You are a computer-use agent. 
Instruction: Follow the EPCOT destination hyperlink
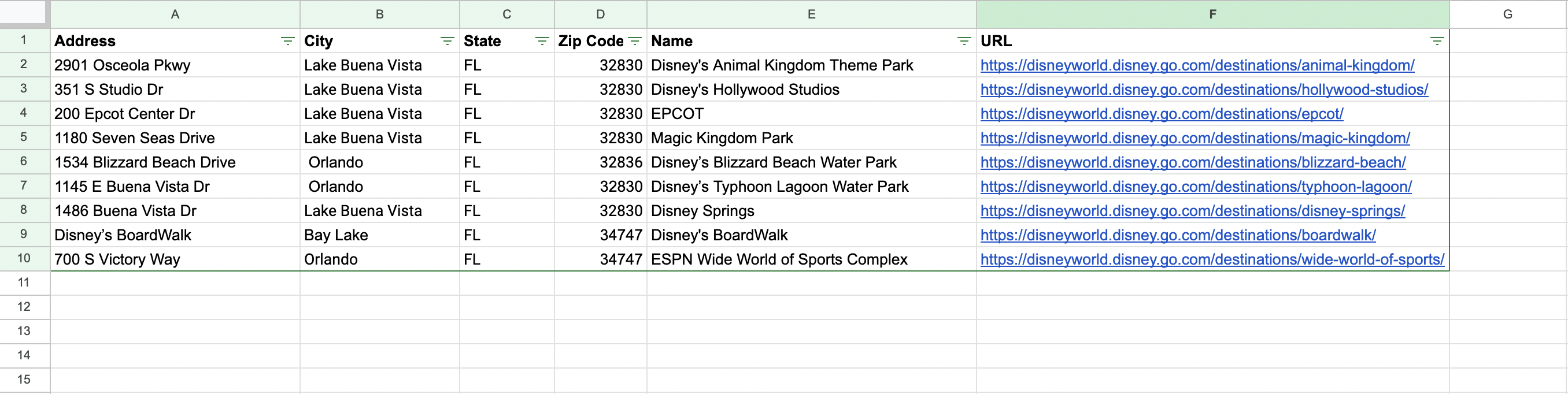(1162, 114)
